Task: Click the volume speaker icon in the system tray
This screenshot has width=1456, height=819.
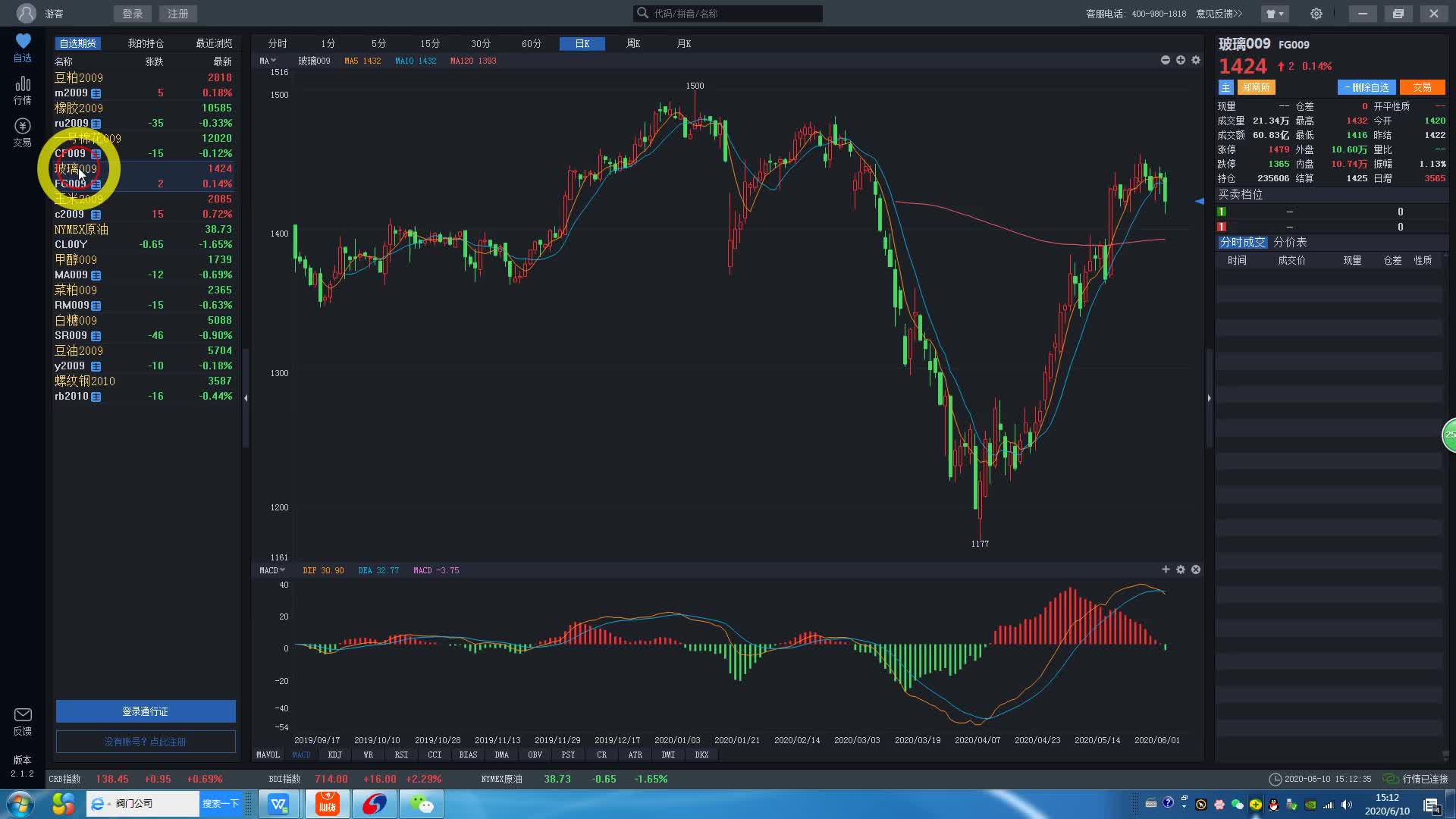Action: 1346,805
